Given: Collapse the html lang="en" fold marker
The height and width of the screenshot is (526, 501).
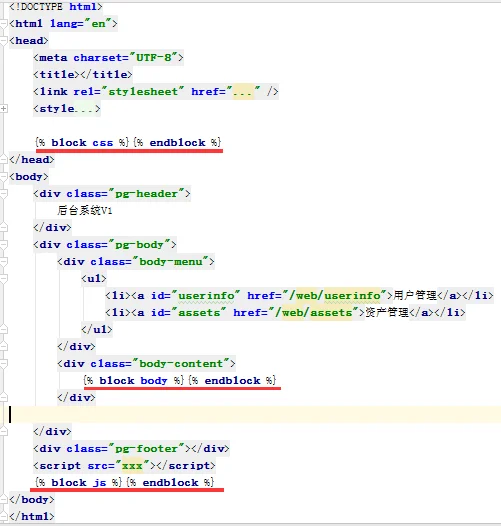Looking at the screenshot, I should click(x=4, y=23).
